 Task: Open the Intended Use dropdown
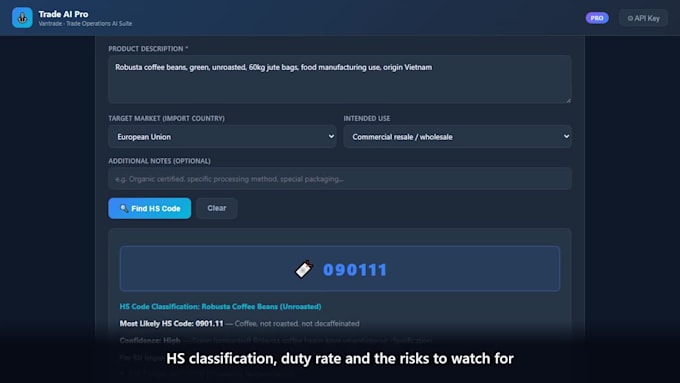[x=458, y=137]
